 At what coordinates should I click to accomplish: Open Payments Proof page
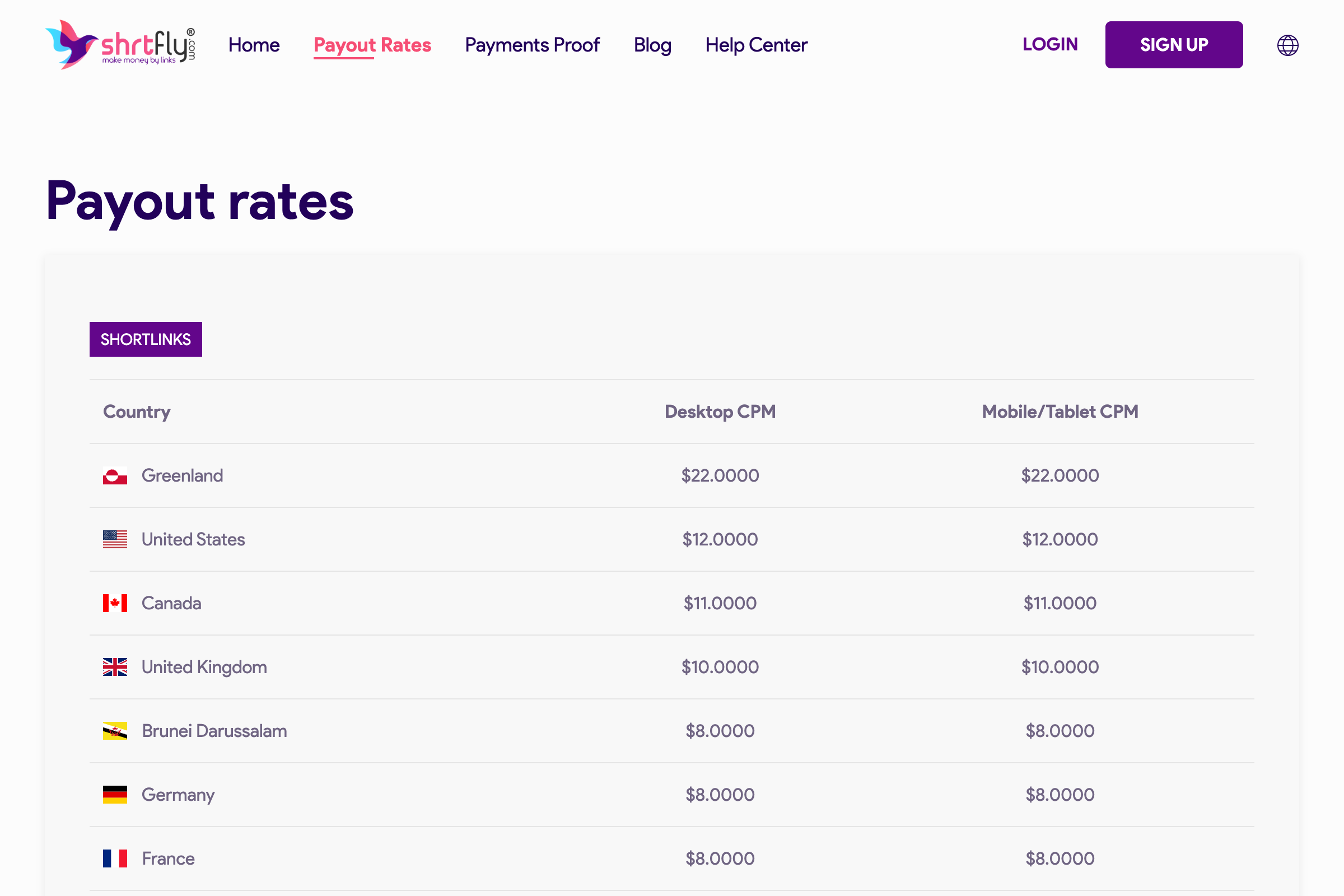point(532,45)
